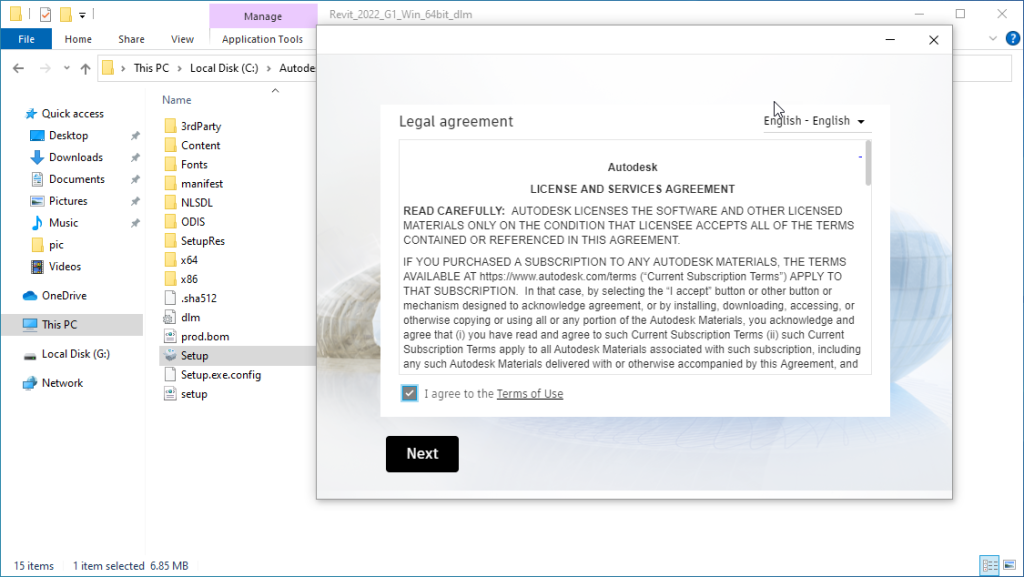1024x577 pixels.
Task: Select OneDrive in the navigation pane
Action: pos(64,296)
